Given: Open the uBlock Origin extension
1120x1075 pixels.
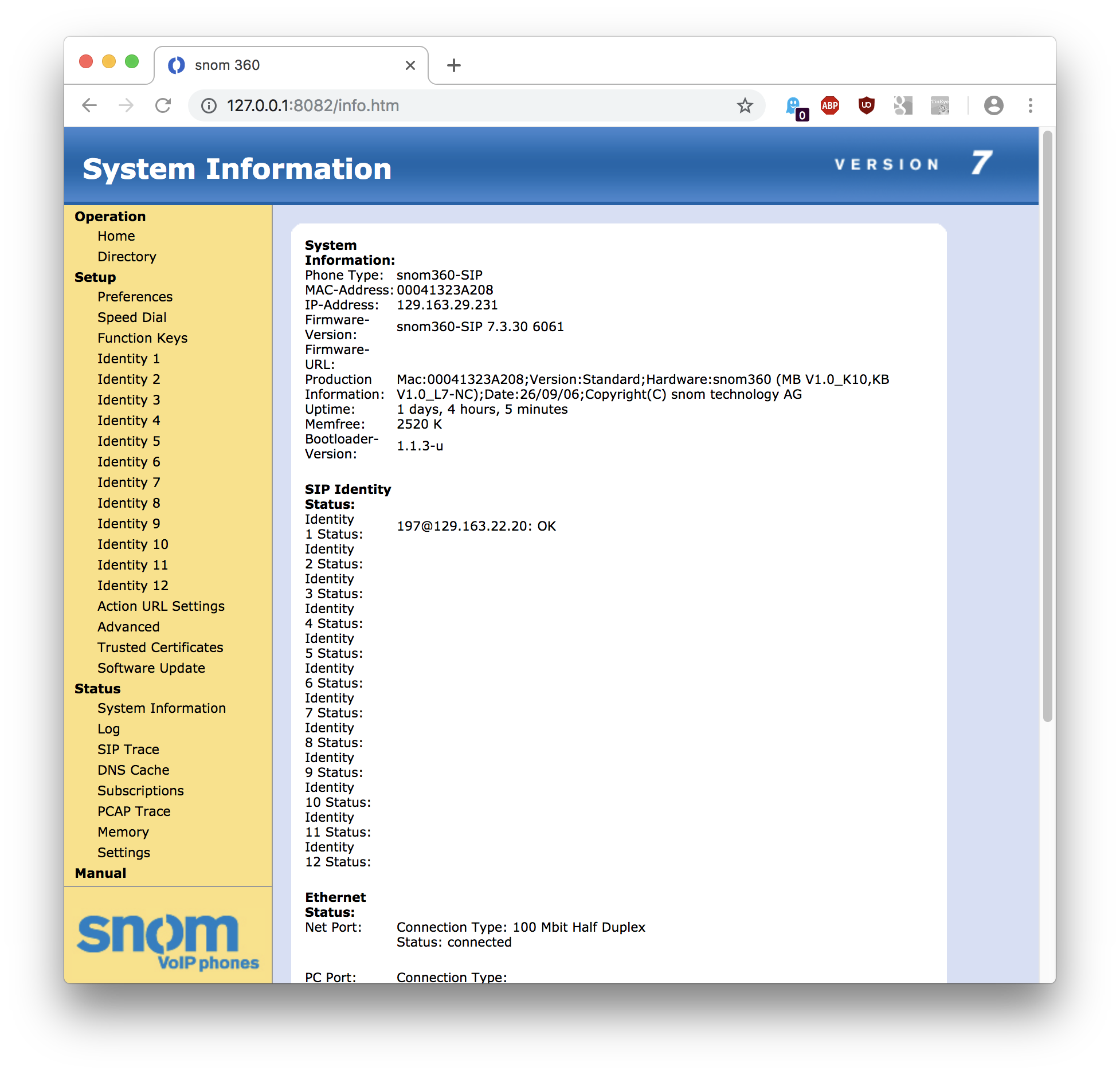Looking at the screenshot, I should pos(866,105).
